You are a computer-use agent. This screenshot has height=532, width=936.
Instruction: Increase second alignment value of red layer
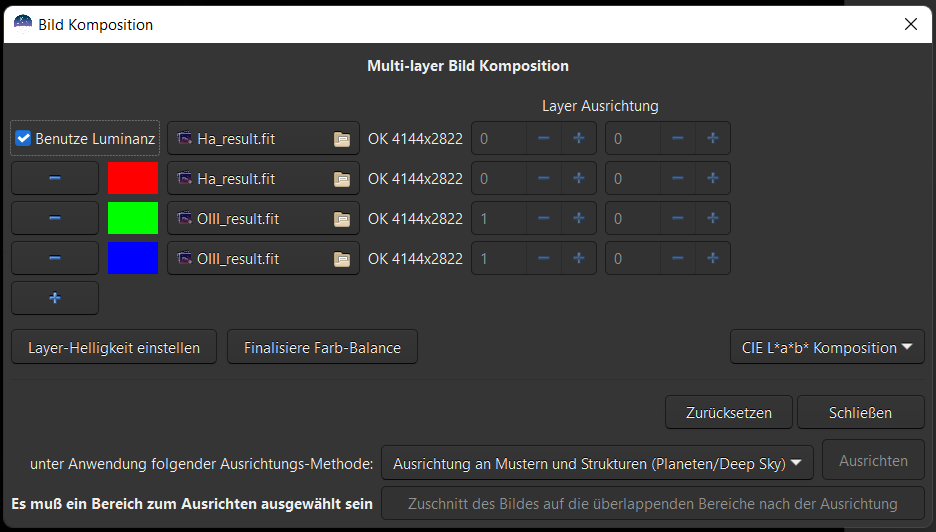click(x=712, y=179)
